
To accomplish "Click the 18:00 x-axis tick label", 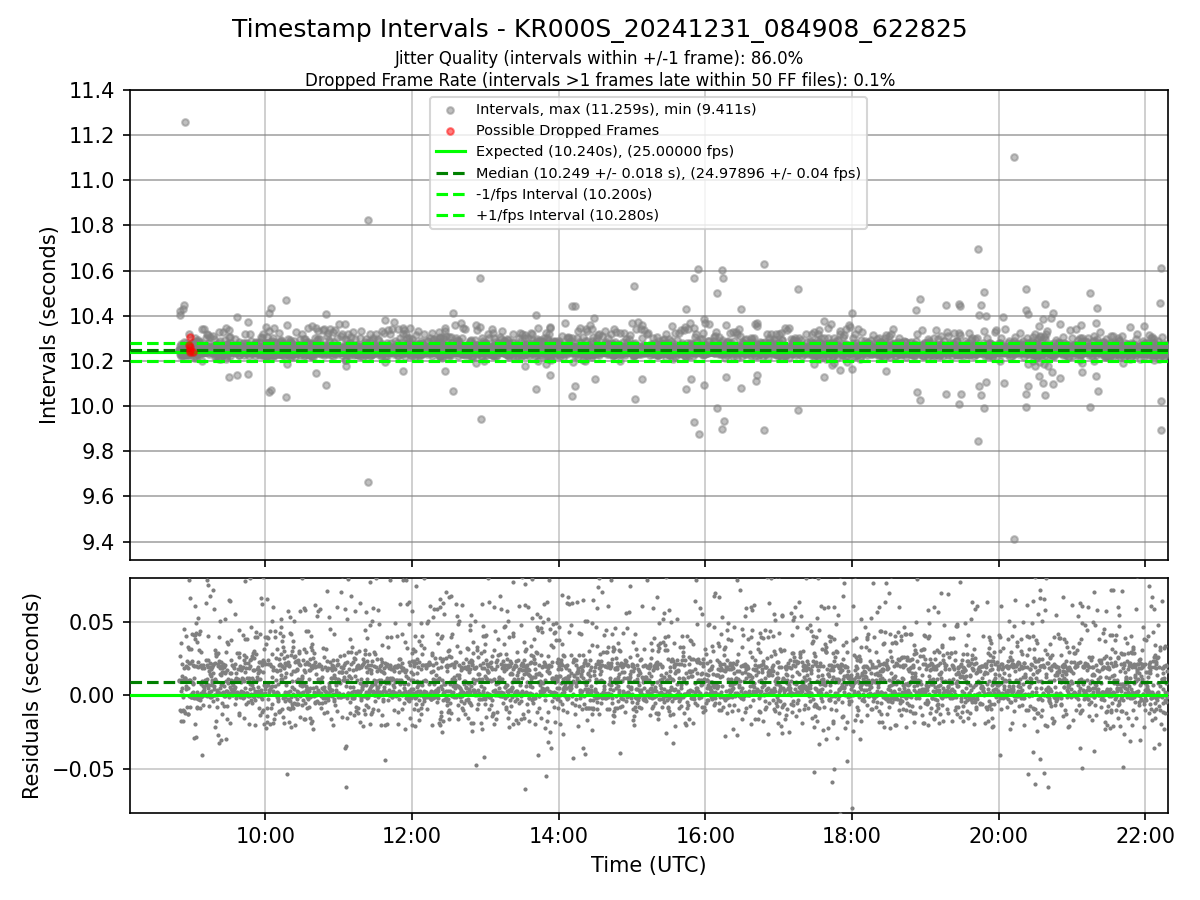I will [851, 835].
